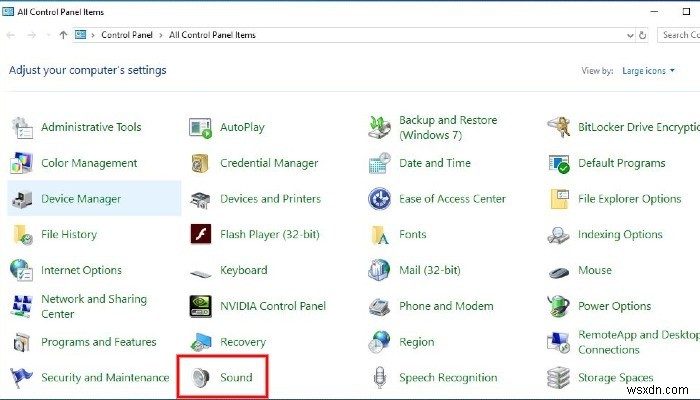Viewport: 700px width, 400px height.
Task: Open the NVIDIA Control Panel label
Action: pos(273,306)
